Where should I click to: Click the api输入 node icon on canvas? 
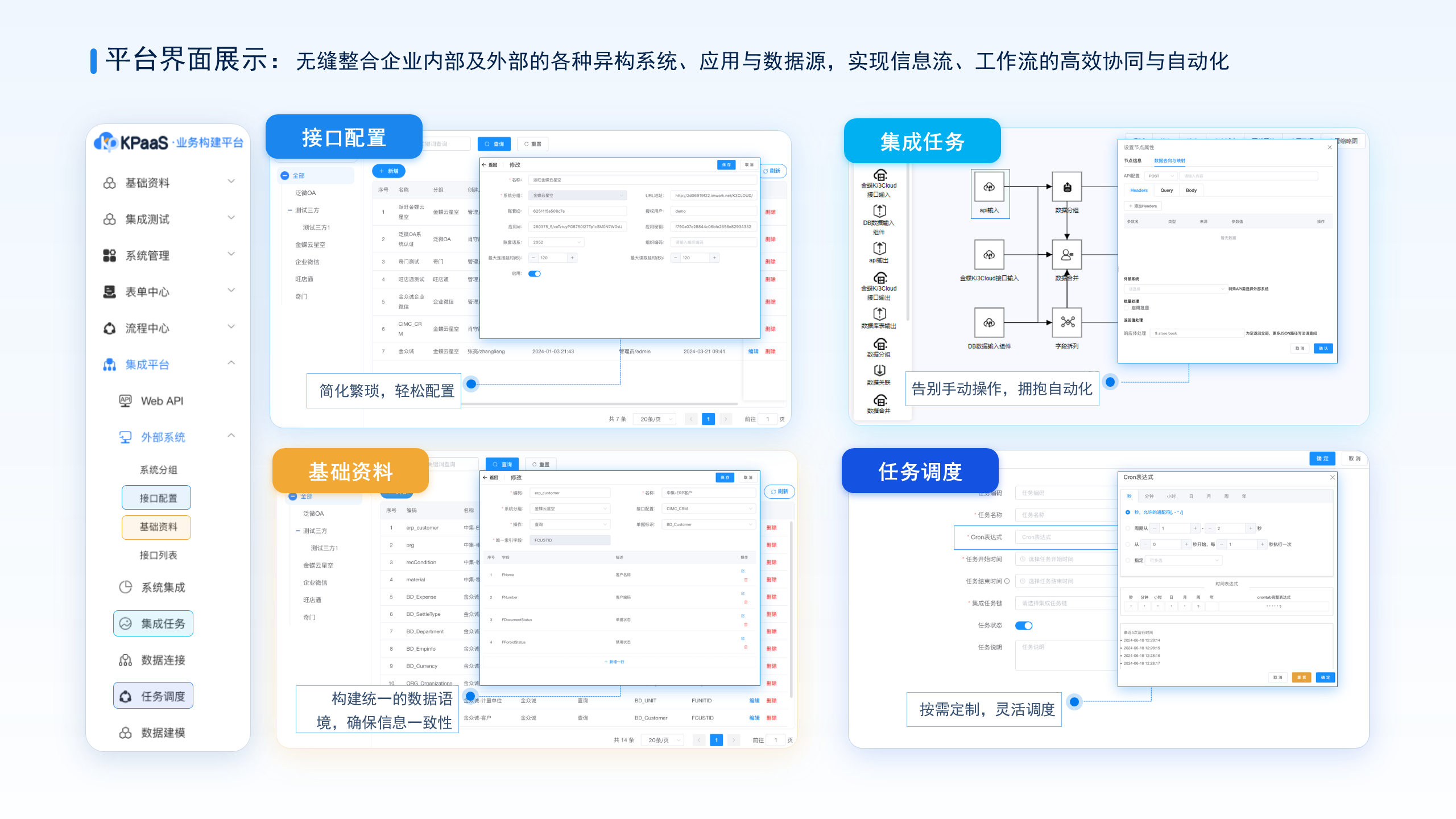coord(990,187)
